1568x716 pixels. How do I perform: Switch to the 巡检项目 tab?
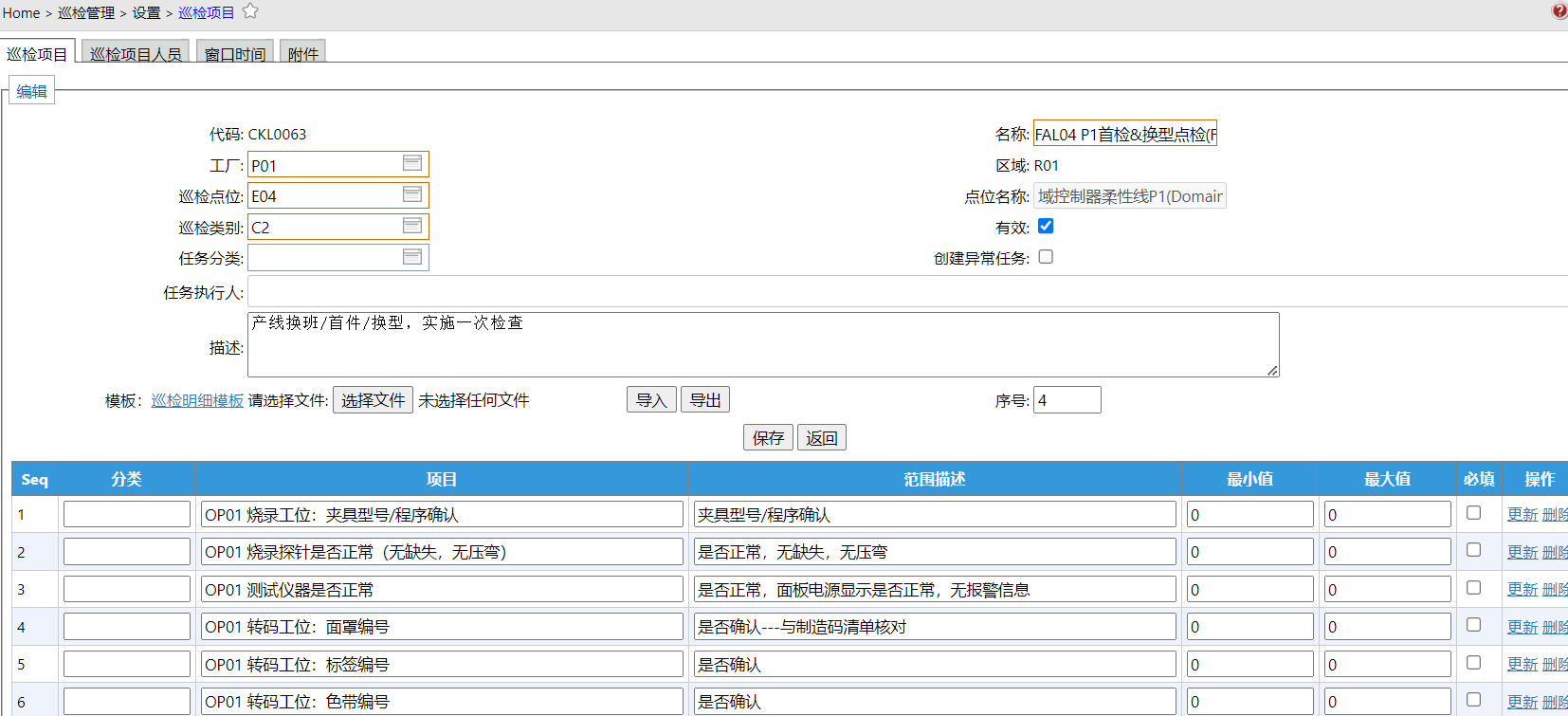pos(37,53)
